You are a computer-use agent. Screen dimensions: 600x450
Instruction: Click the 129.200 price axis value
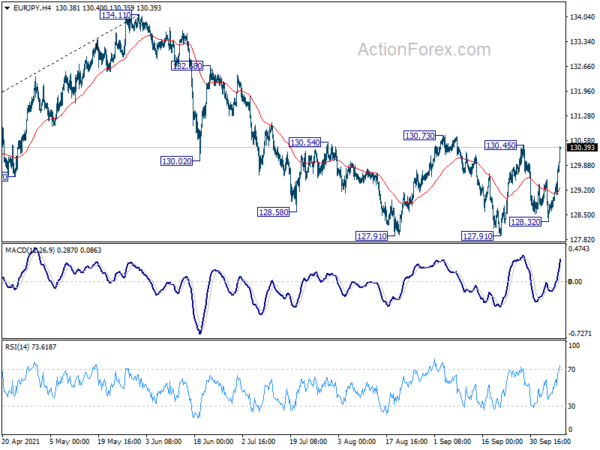pos(582,190)
